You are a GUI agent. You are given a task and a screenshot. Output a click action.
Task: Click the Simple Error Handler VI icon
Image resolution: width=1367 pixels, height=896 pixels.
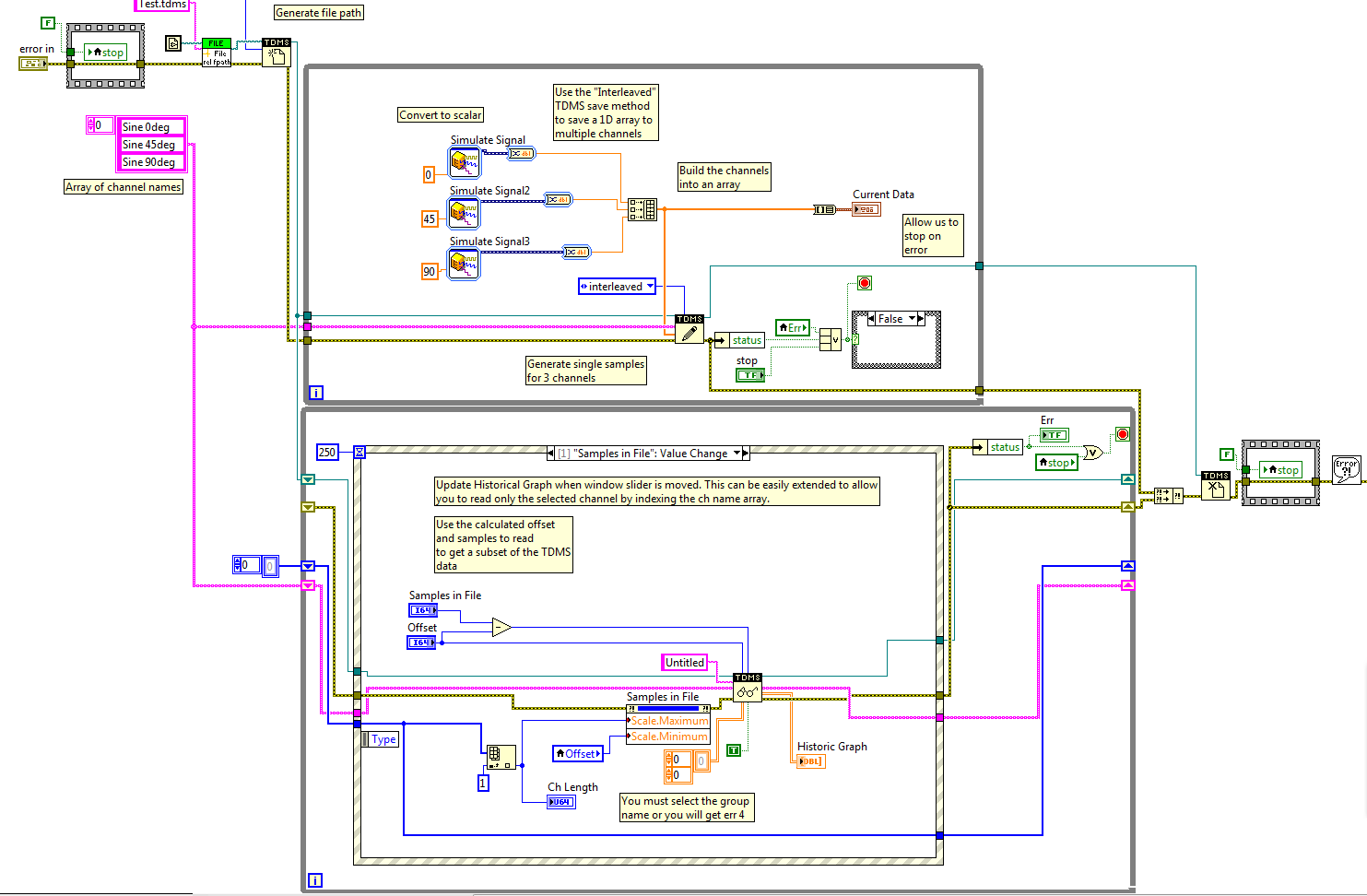pos(1347,469)
